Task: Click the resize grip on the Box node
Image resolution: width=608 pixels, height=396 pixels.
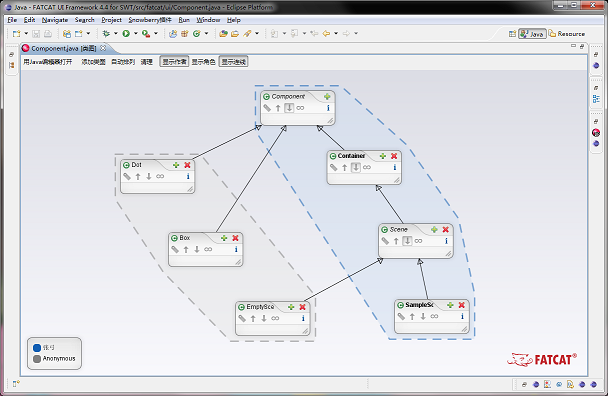Action: tap(238, 262)
